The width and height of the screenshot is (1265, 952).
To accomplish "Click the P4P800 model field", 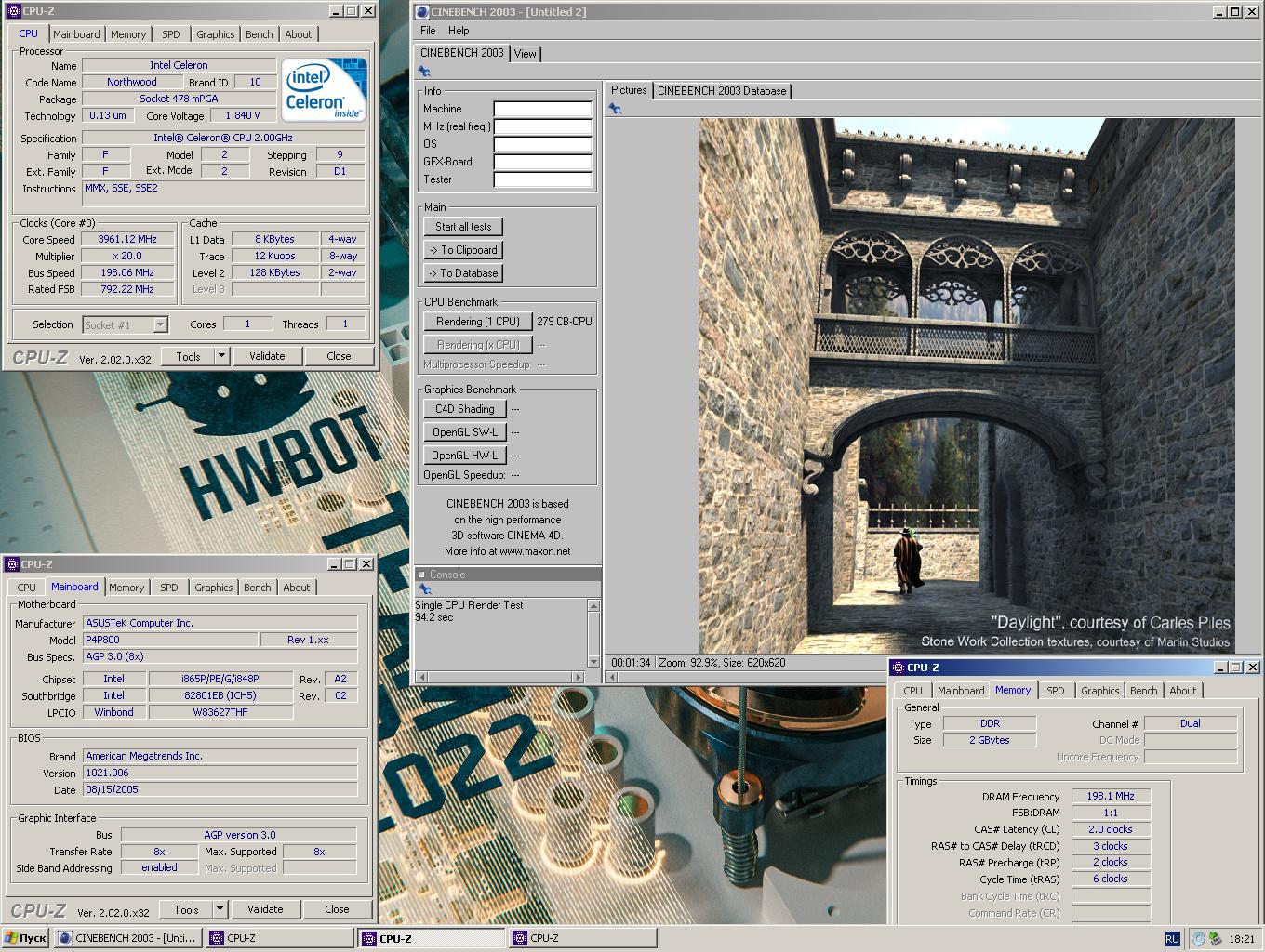I will (x=170, y=640).
